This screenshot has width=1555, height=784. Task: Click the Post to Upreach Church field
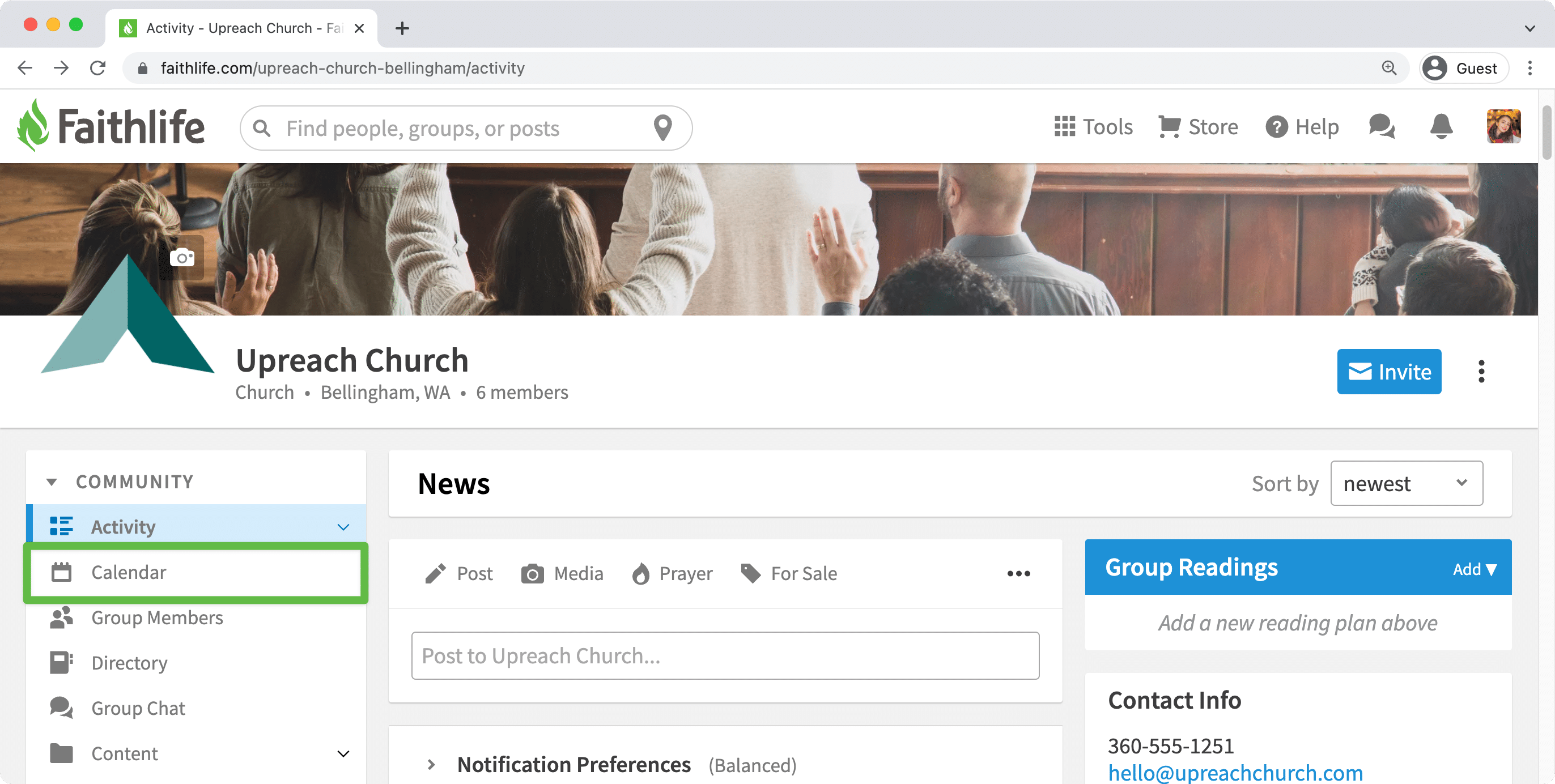click(725, 655)
